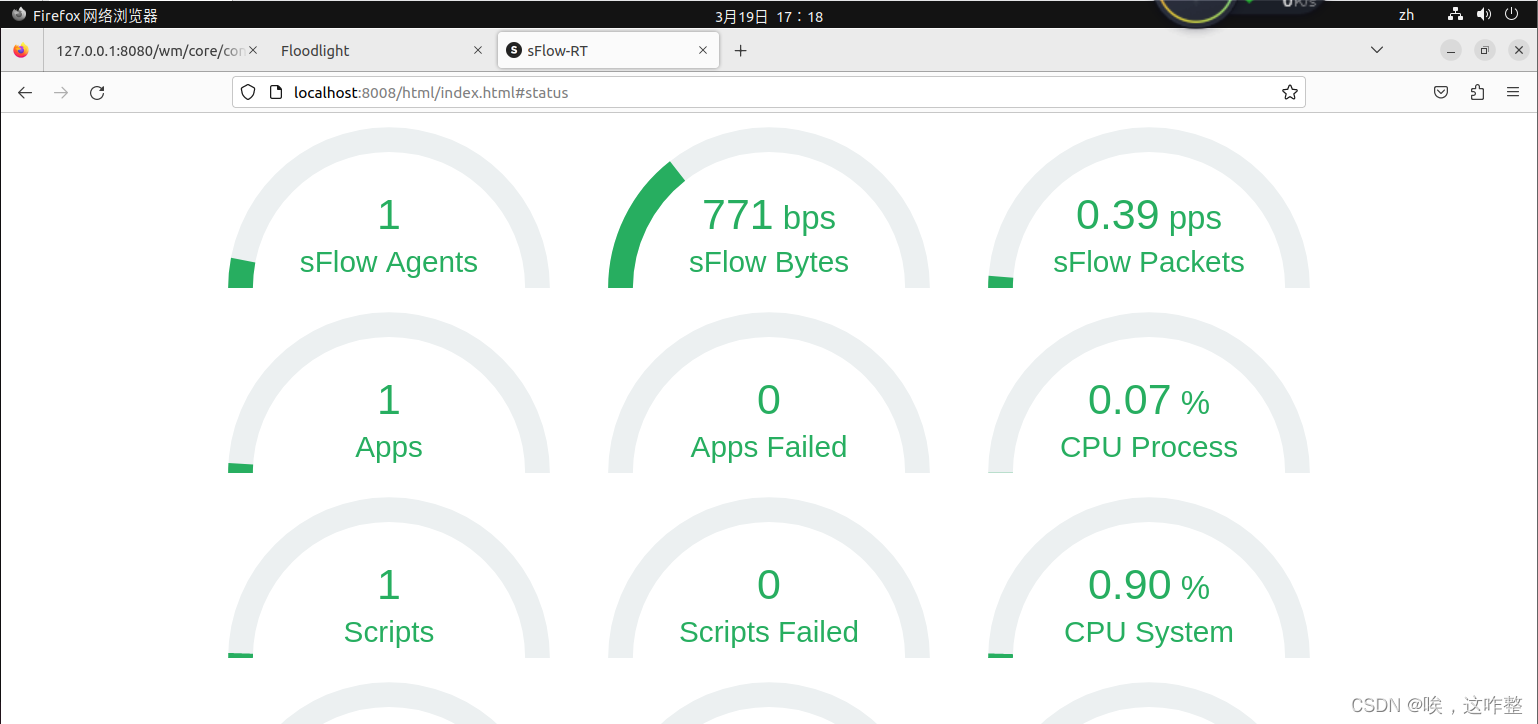The width and height of the screenshot is (1538, 724).
Task: Click the sFlow Packets gauge arc
Action: pos(1149,208)
